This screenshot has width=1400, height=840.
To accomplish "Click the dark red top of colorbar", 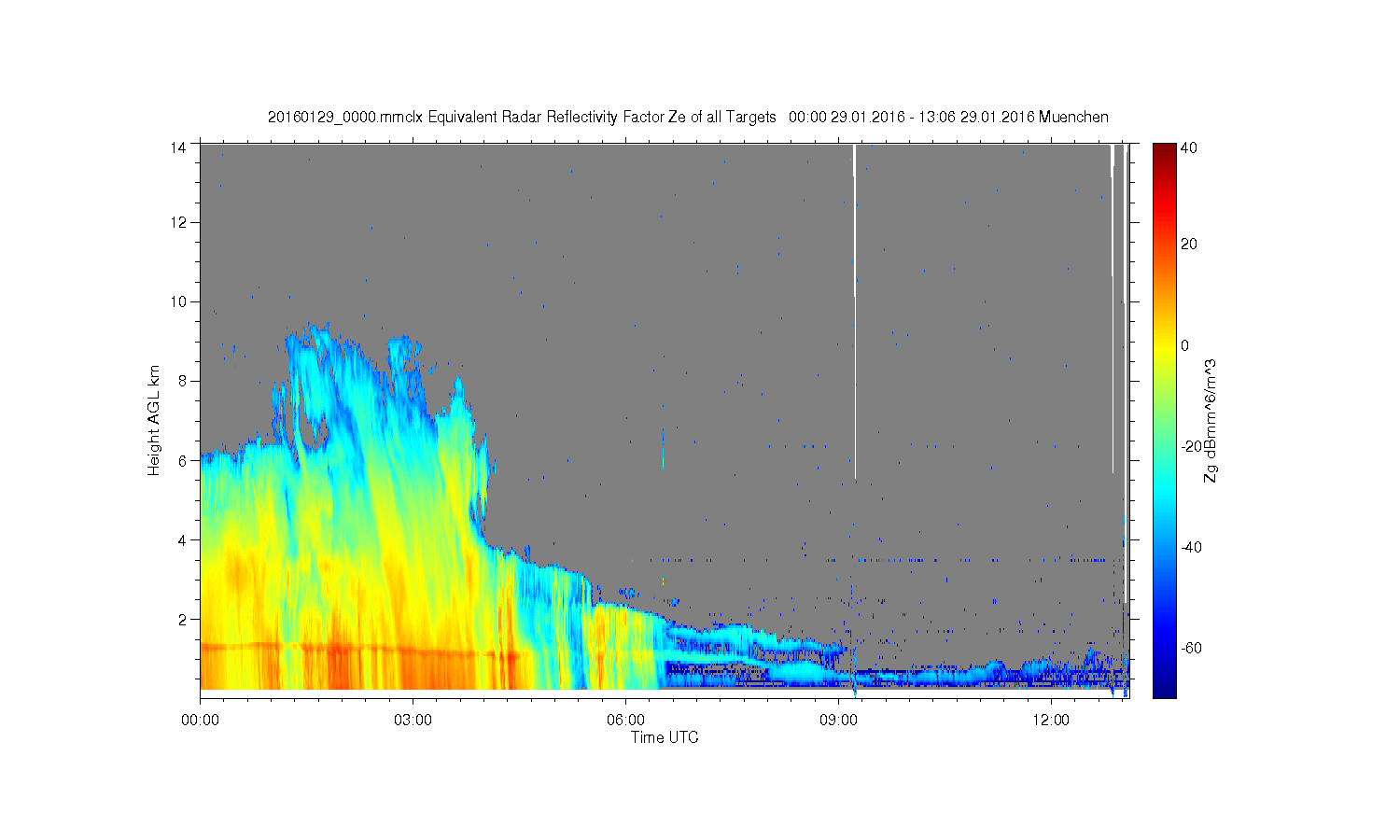I will 1164,154.
